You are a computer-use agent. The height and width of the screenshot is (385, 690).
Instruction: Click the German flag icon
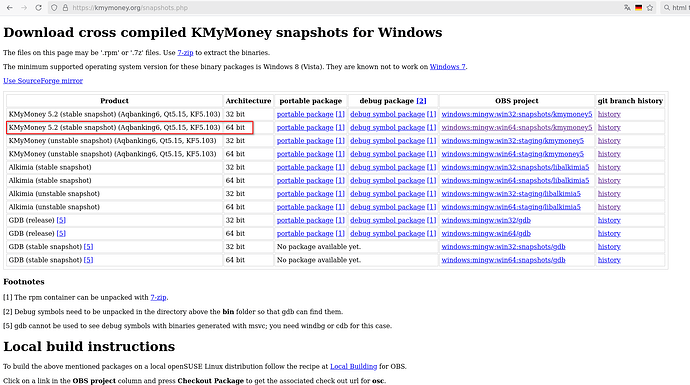[639, 7]
